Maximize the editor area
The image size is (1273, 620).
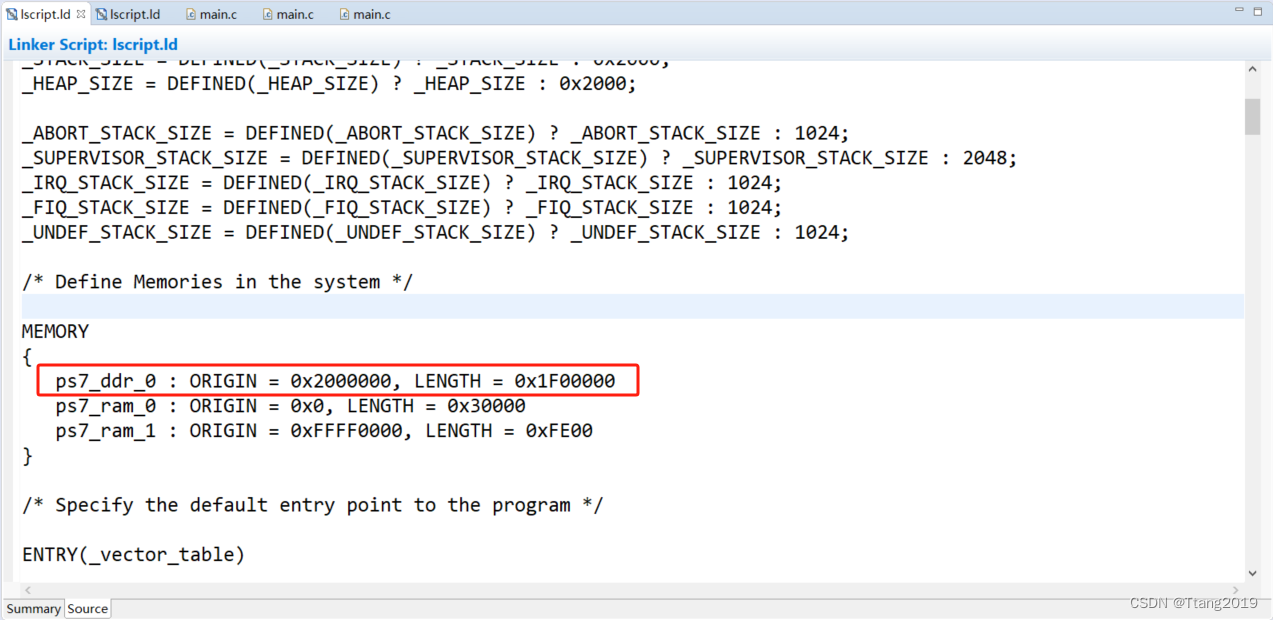point(1256,12)
